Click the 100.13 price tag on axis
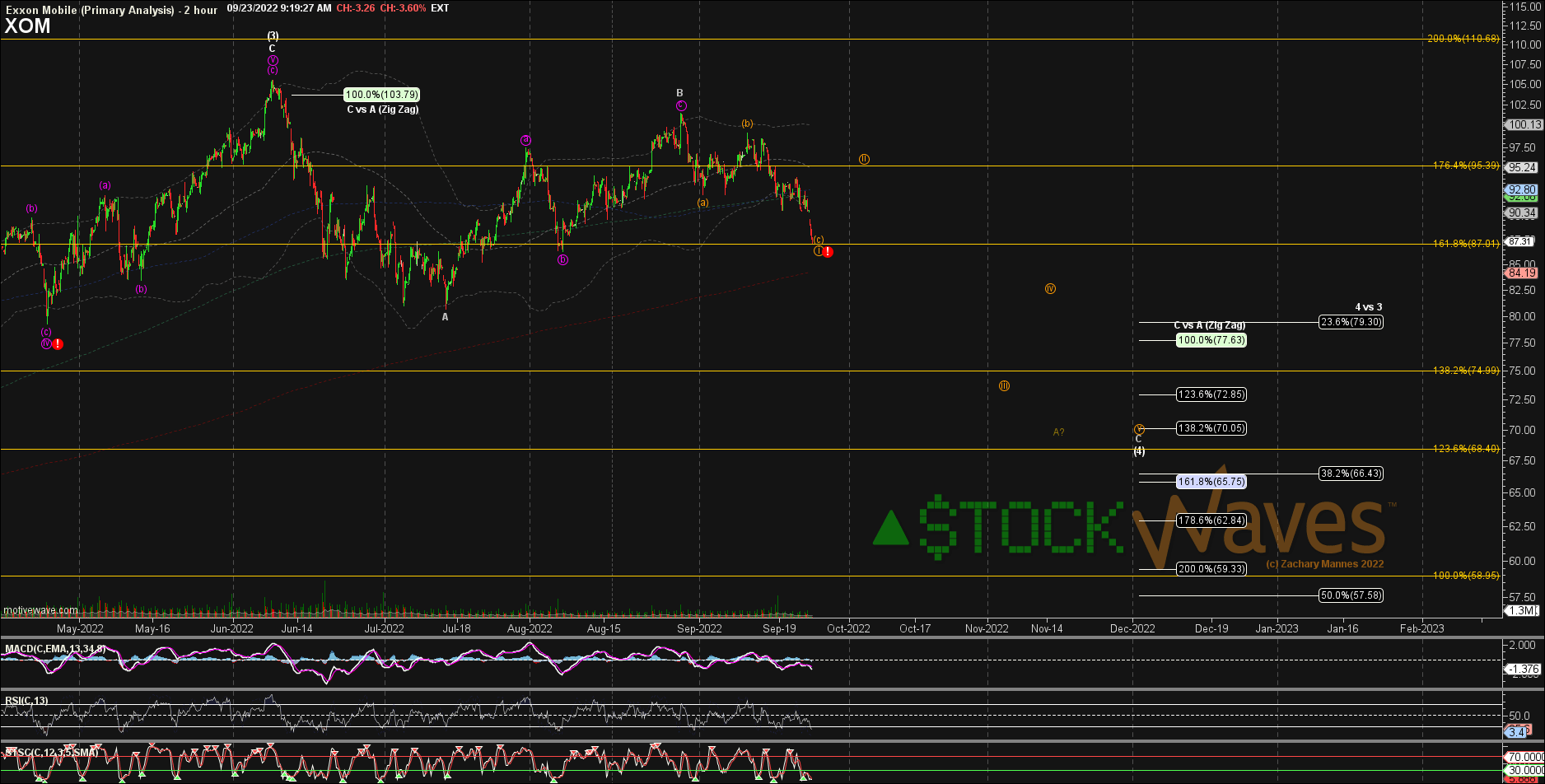 pyautogui.click(x=1524, y=125)
